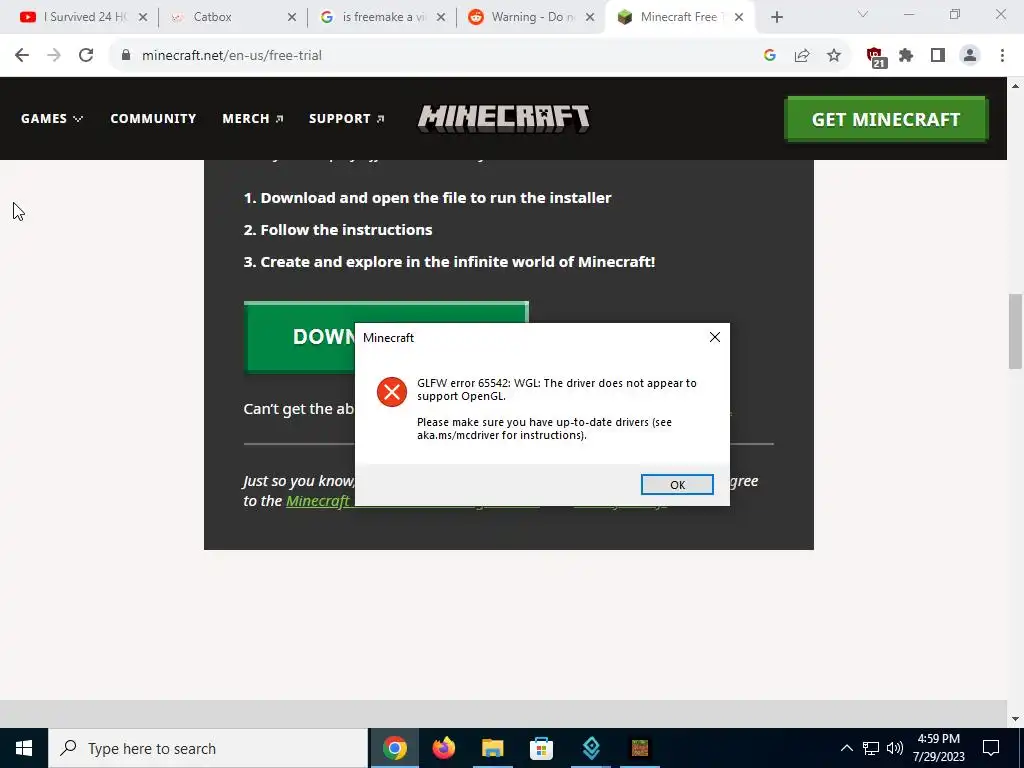Image resolution: width=1024 pixels, height=768 pixels.
Task: Open the SUPPORT external link
Action: (347, 118)
